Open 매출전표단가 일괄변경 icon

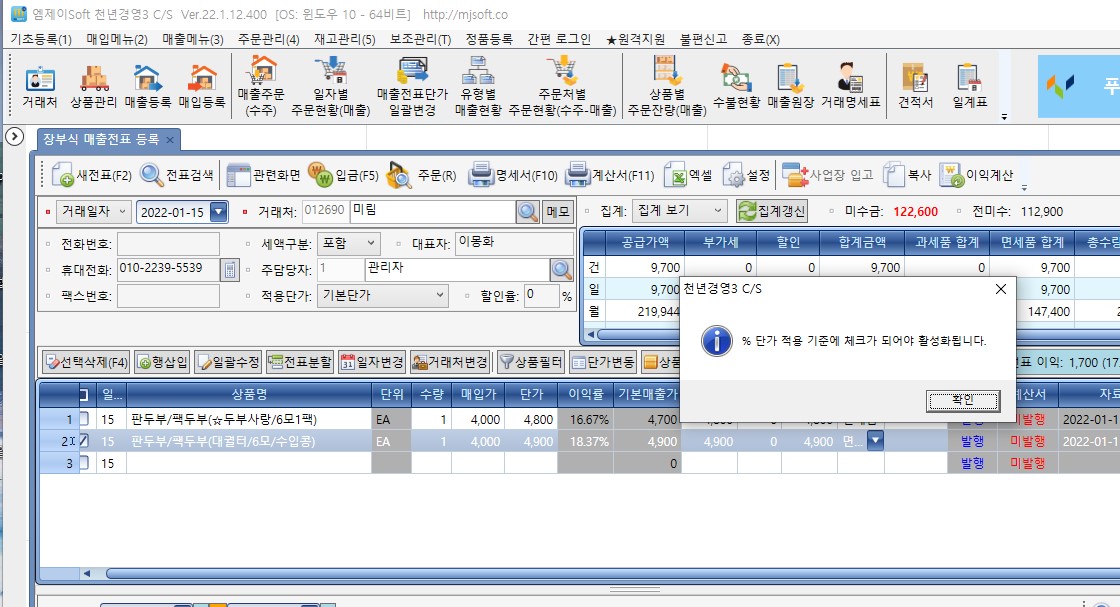[412, 87]
